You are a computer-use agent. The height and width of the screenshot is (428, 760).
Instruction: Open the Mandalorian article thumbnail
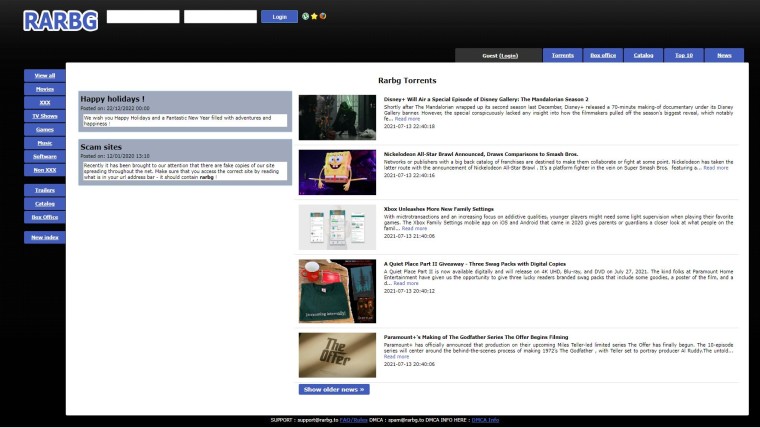pyautogui.click(x=337, y=117)
